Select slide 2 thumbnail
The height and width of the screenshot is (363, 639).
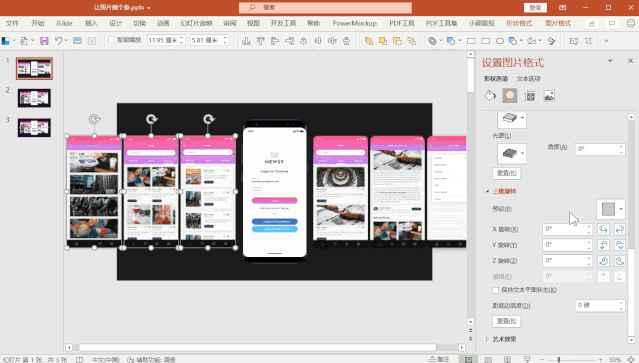(34, 98)
